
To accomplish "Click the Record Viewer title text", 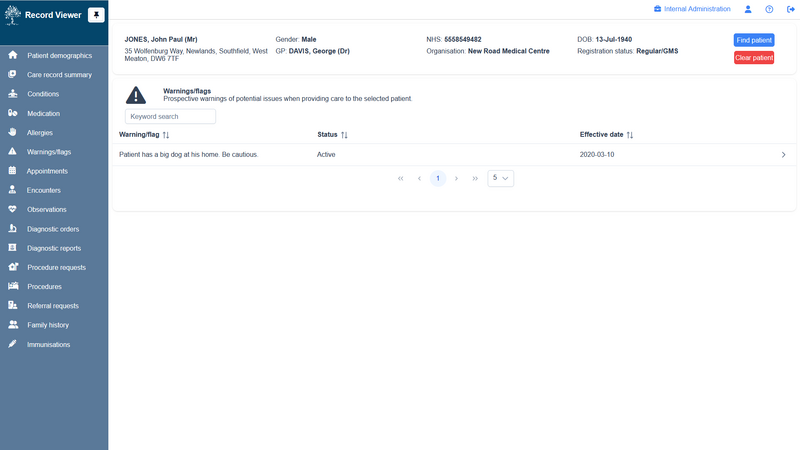I will [x=53, y=15].
